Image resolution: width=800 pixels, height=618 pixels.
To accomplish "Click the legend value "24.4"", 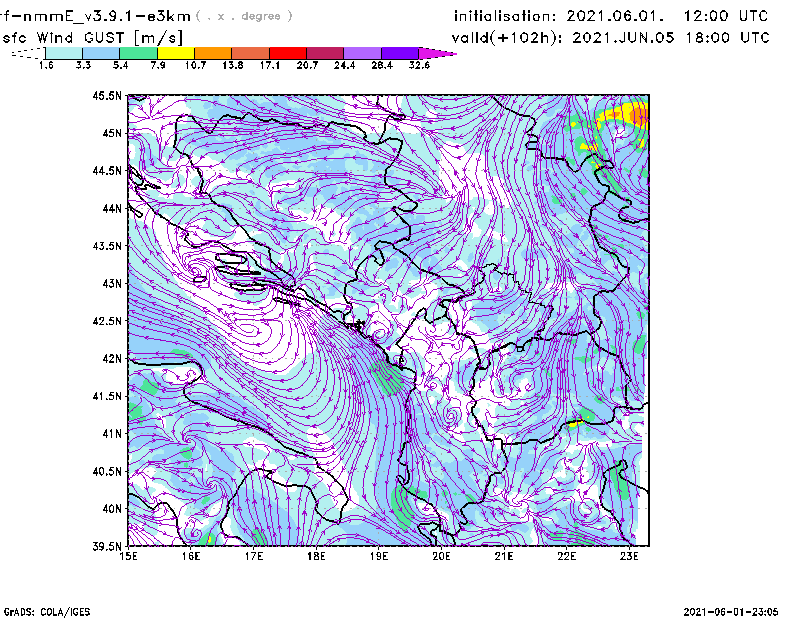I will [x=344, y=65].
